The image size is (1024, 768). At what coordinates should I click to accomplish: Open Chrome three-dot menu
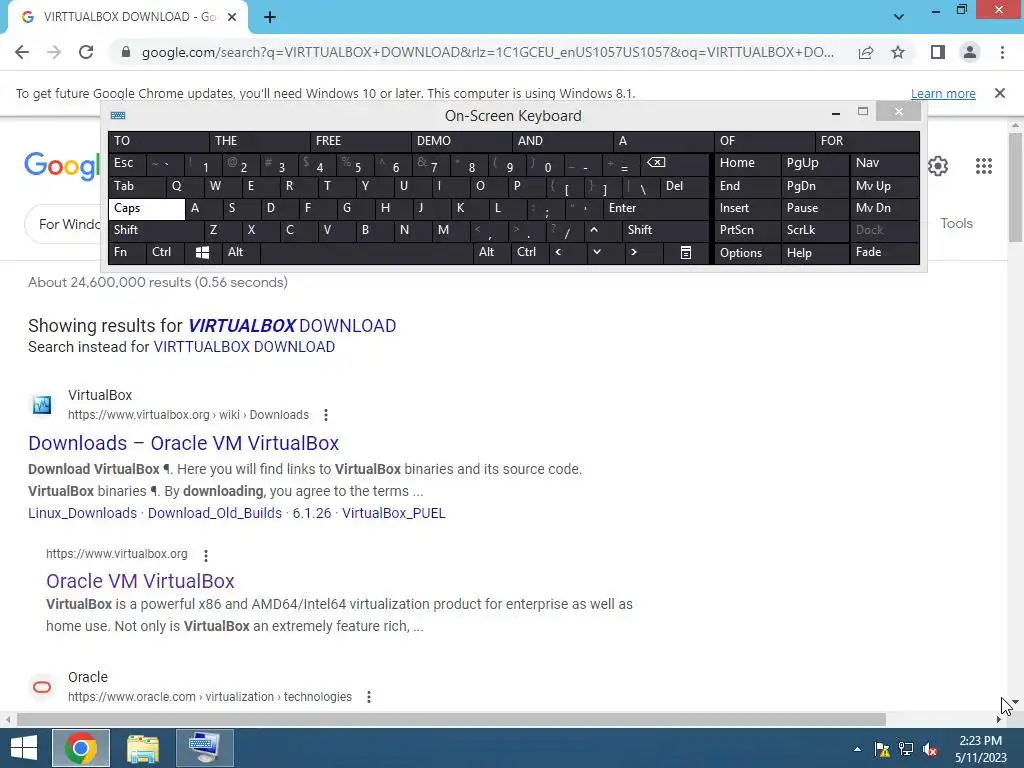coord(1002,52)
